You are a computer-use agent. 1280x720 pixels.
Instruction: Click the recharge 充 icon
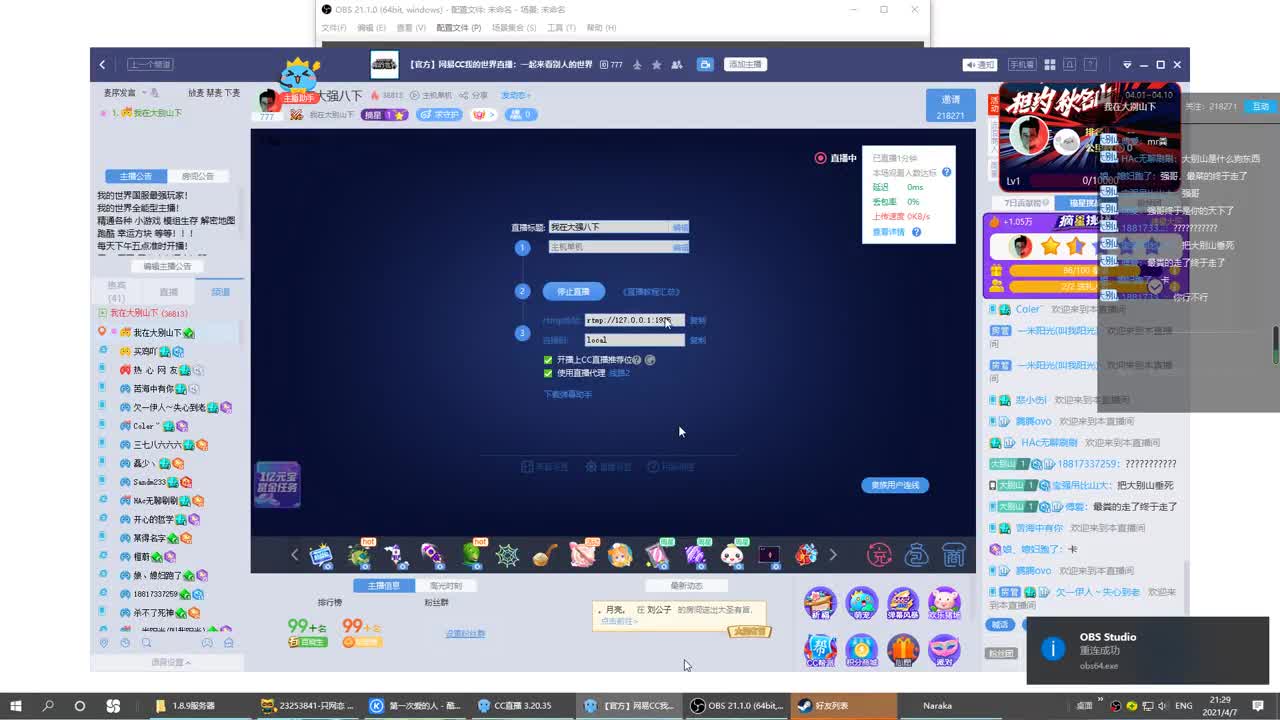tap(879, 554)
